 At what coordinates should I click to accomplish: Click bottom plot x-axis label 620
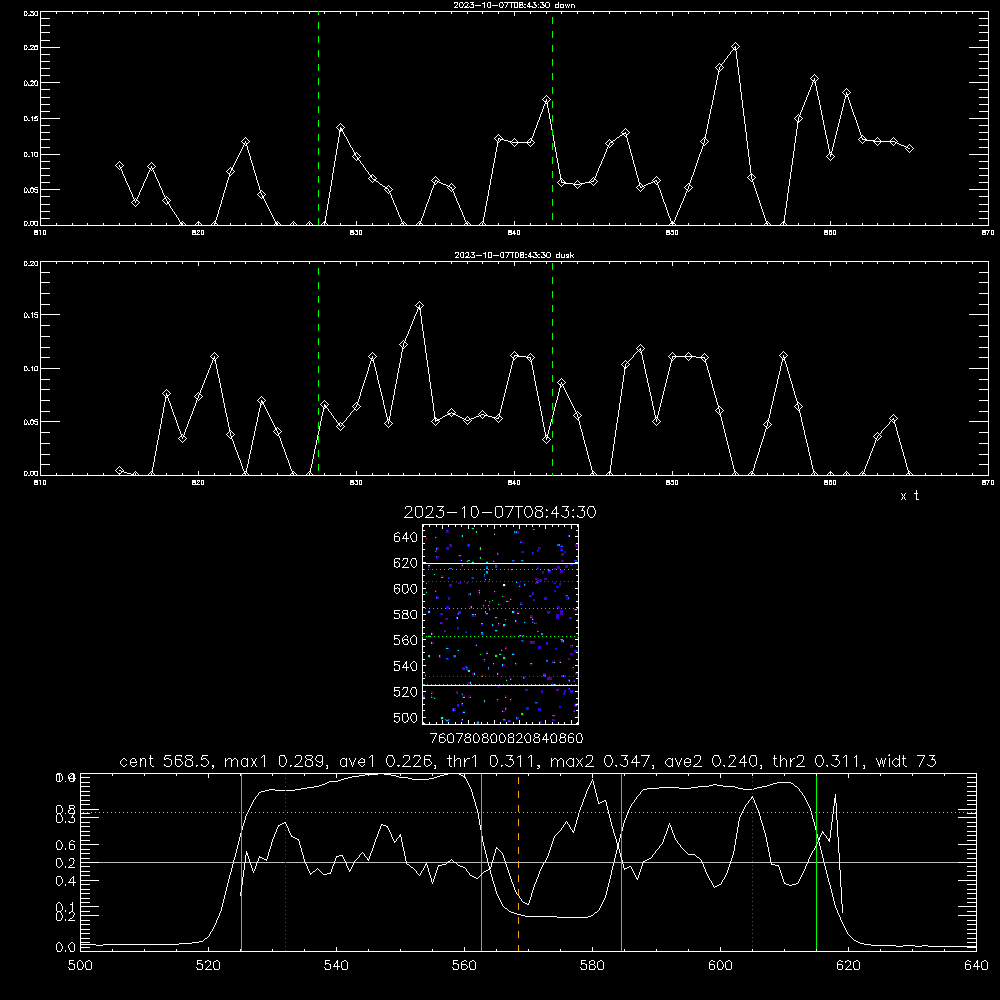point(848,966)
